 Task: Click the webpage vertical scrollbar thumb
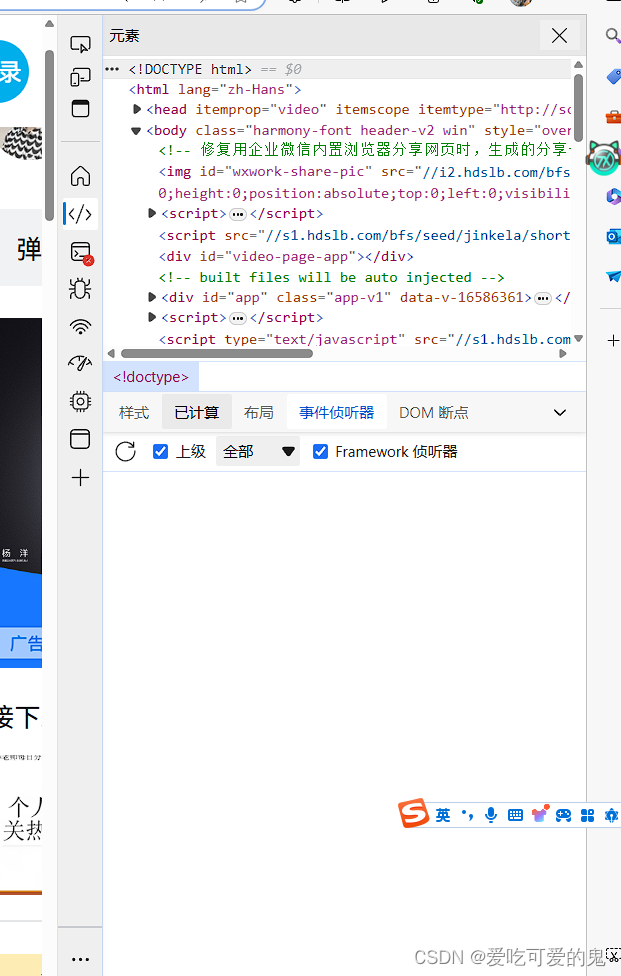(x=49, y=135)
